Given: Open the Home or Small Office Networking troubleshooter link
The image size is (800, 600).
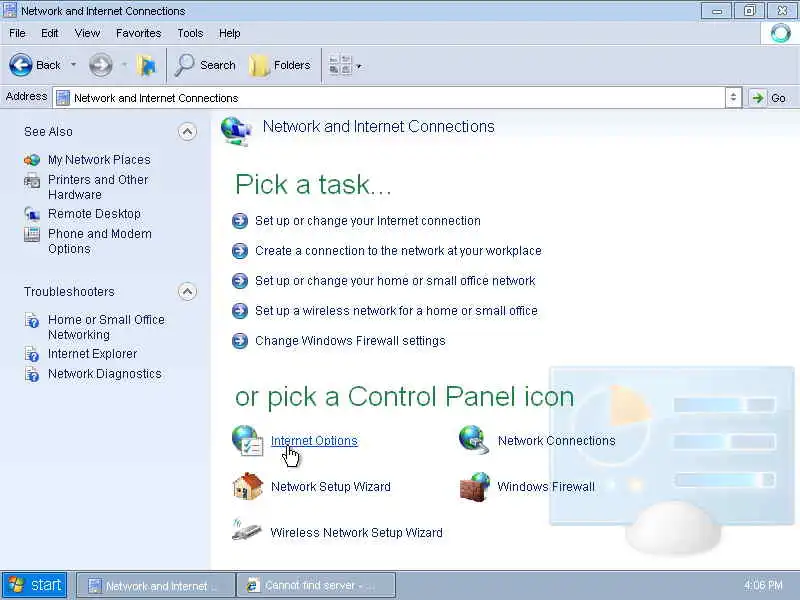Looking at the screenshot, I should coord(106,327).
